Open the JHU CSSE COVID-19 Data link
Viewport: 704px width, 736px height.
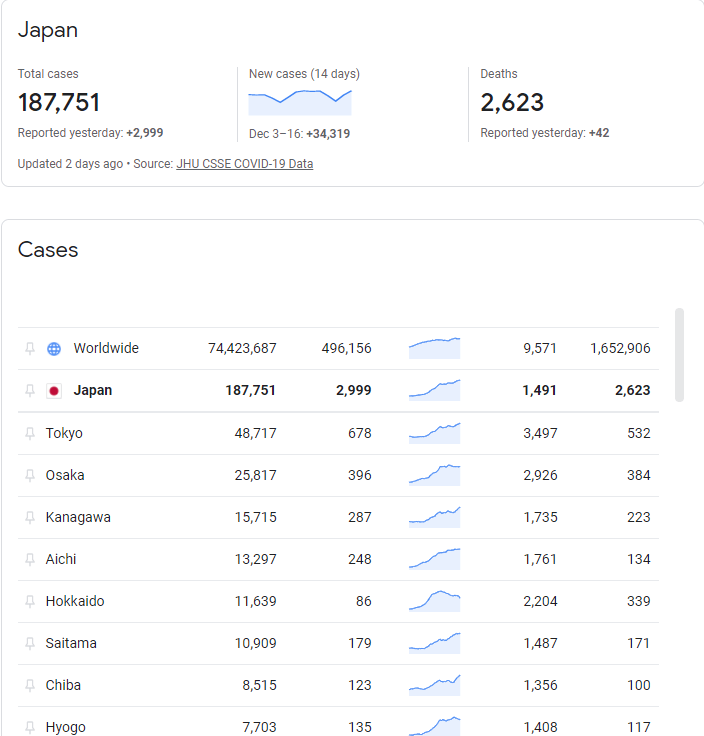(x=245, y=164)
